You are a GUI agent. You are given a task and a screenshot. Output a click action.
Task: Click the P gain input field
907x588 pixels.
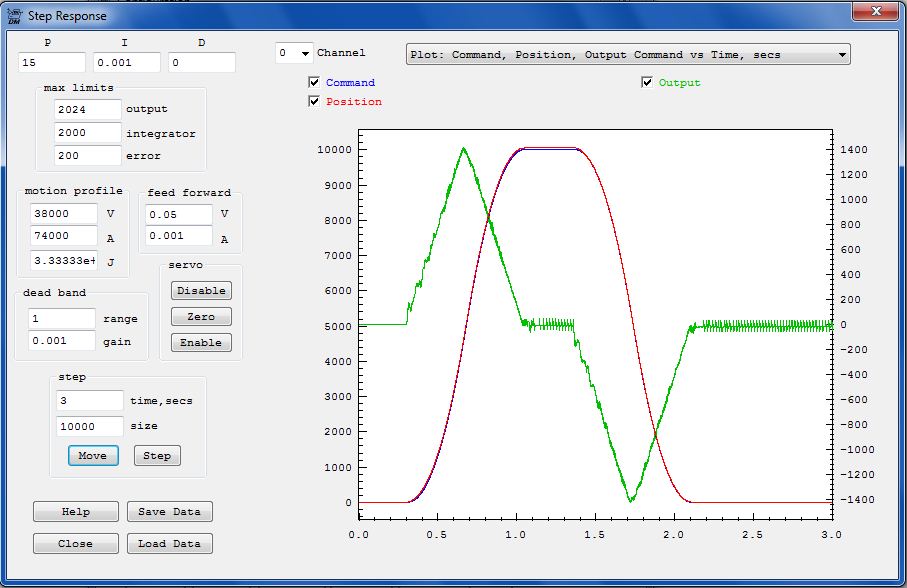[51, 63]
